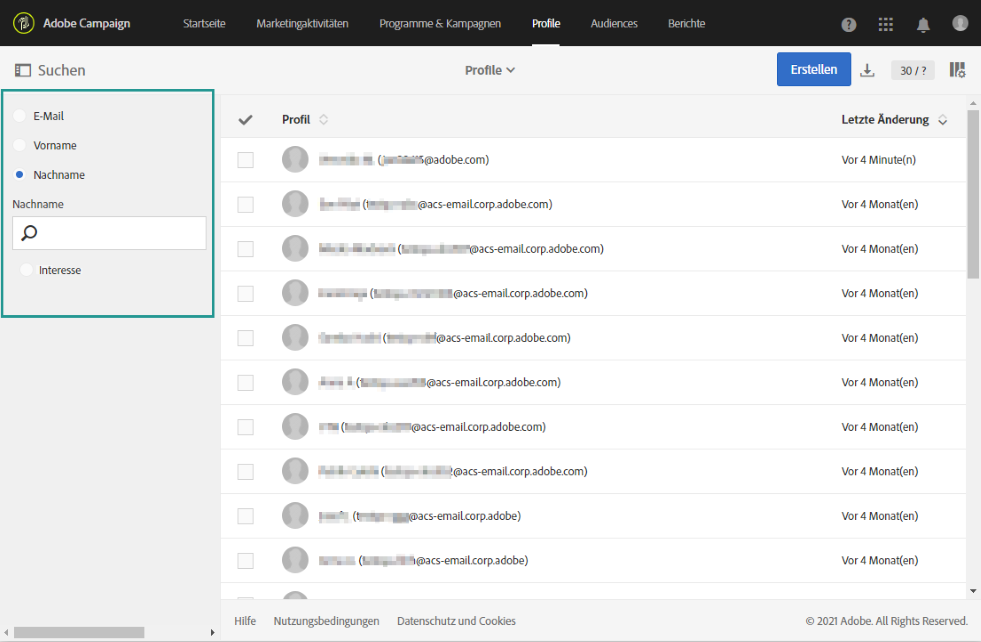Switch to the Profile navigation tab
This screenshot has height=642, width=981.
pos(546,23)
